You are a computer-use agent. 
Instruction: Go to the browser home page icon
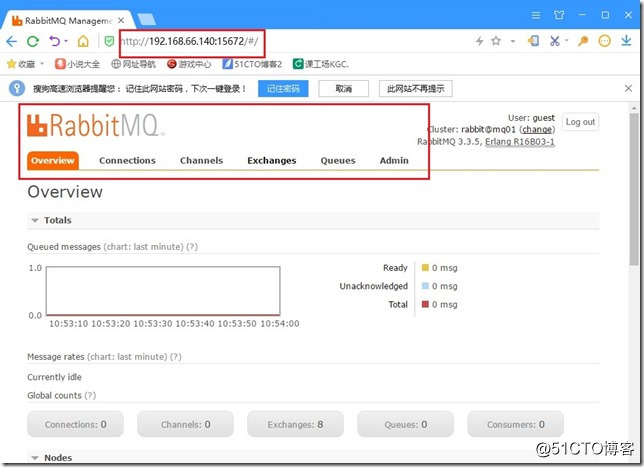83,41
